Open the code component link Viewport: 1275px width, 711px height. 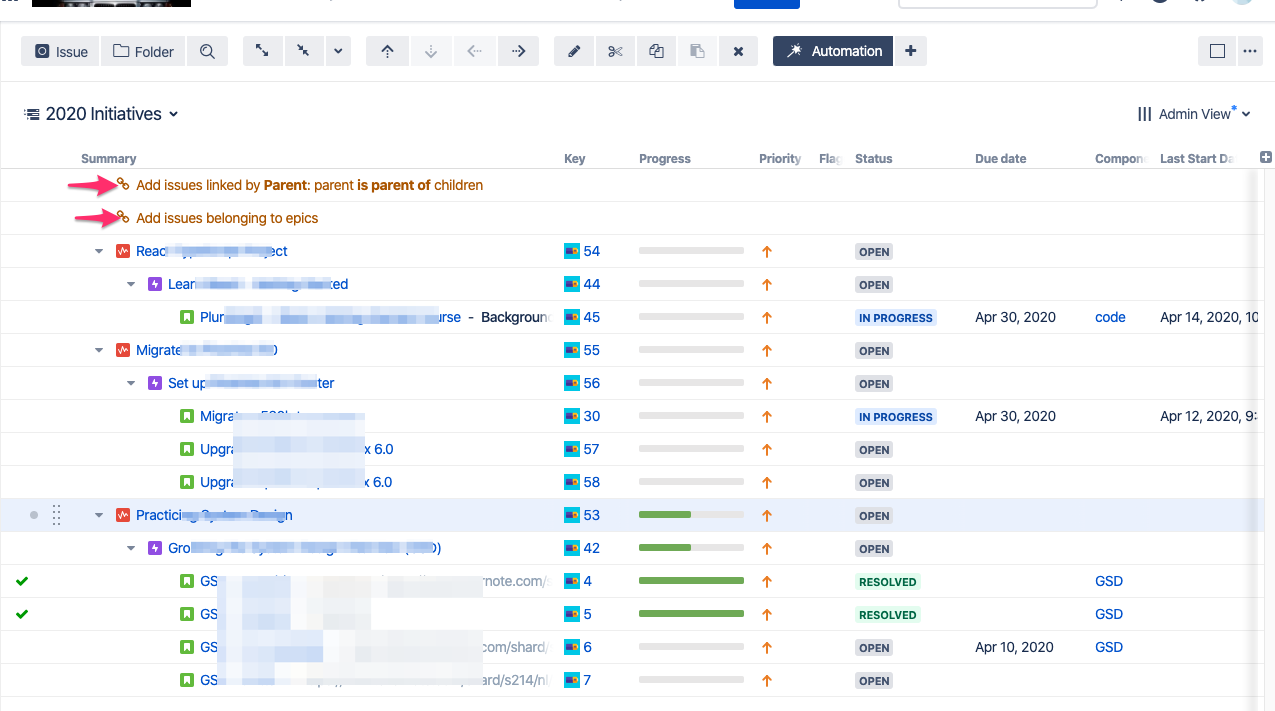[1110, 317]
